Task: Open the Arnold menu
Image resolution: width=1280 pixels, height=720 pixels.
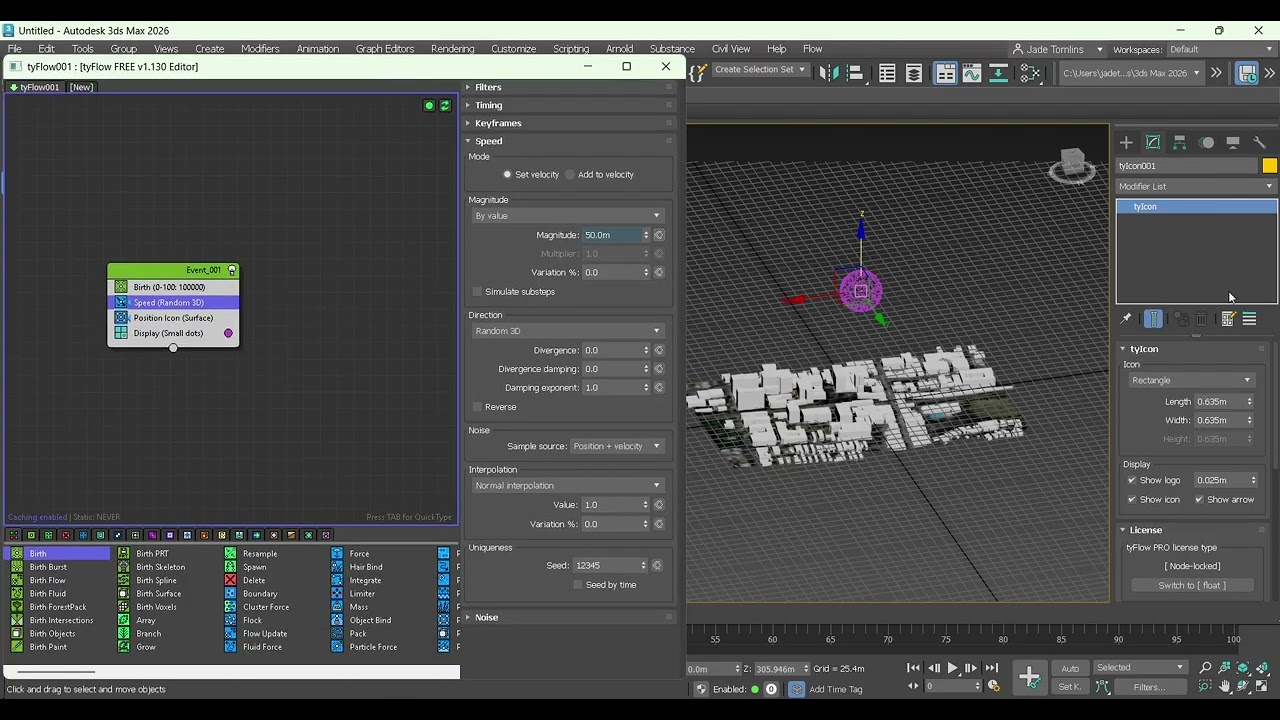Action: pyautogui.click(x=620, y=49)
